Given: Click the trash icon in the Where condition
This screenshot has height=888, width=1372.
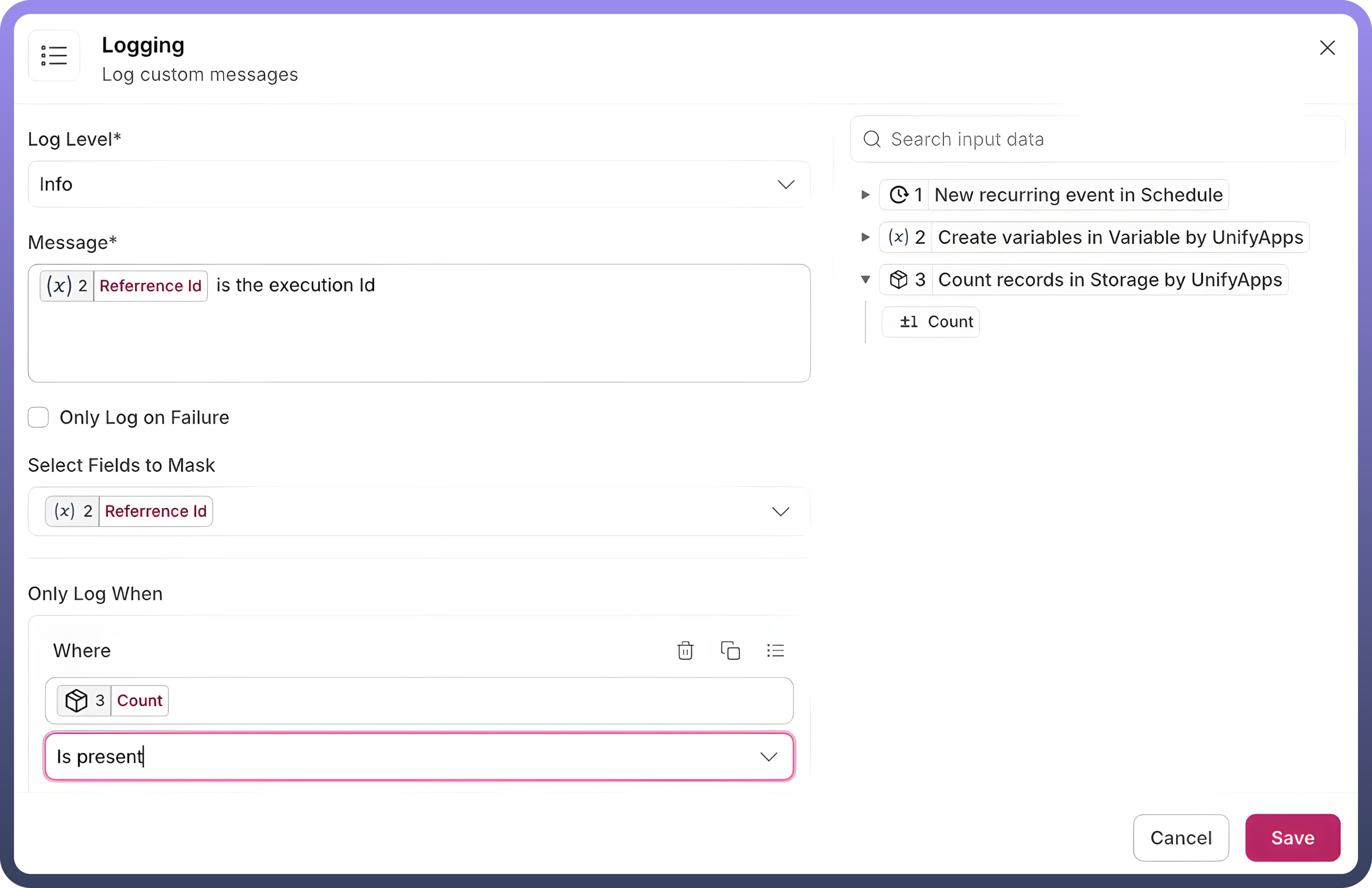Looking at the screenshot, I should click(685, 651).
